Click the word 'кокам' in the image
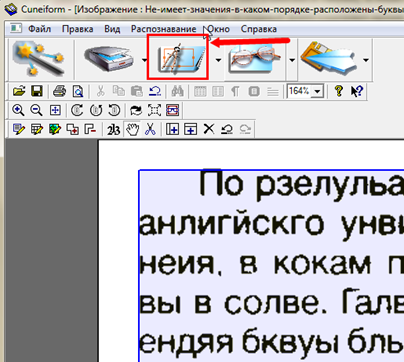The height and width of the screenshot is (362, 404). (x=323, y=265)
